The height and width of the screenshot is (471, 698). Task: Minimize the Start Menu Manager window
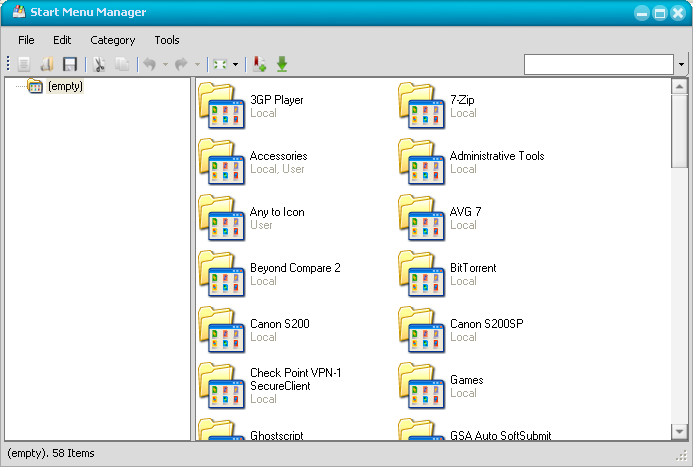[x=641, y=13]
